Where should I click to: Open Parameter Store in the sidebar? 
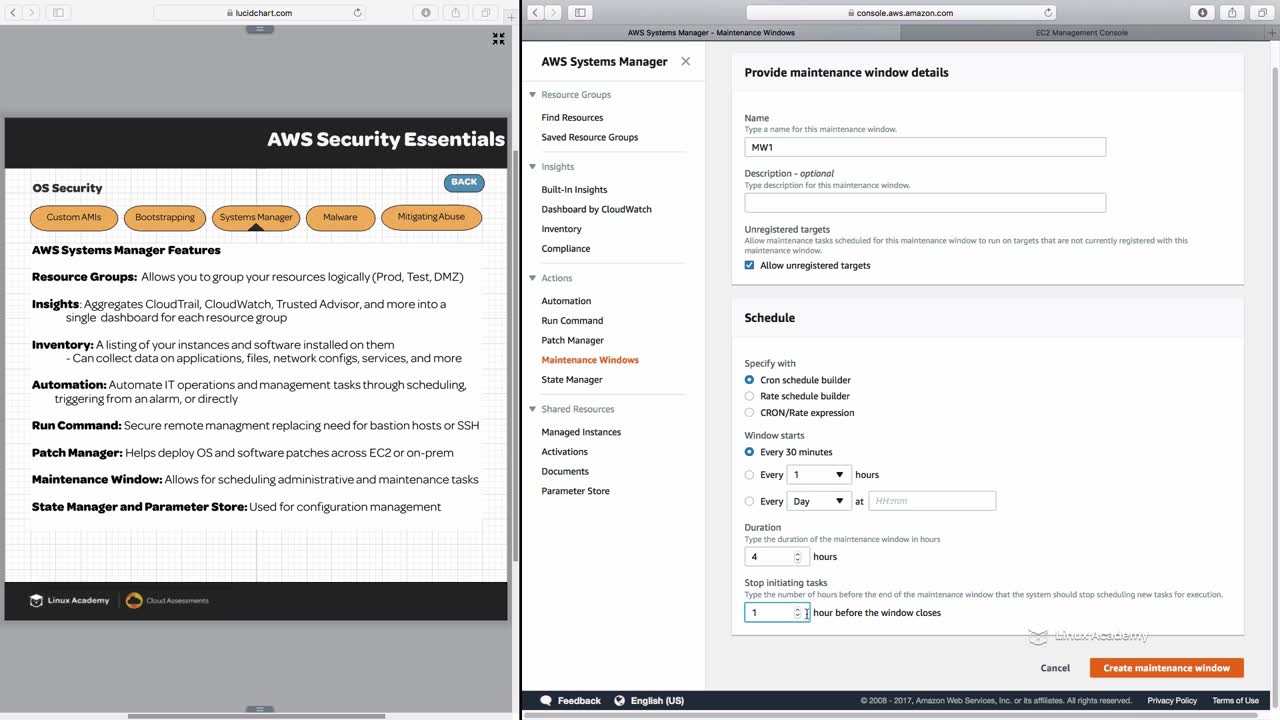pyautogui.click(x=575, y=491)
